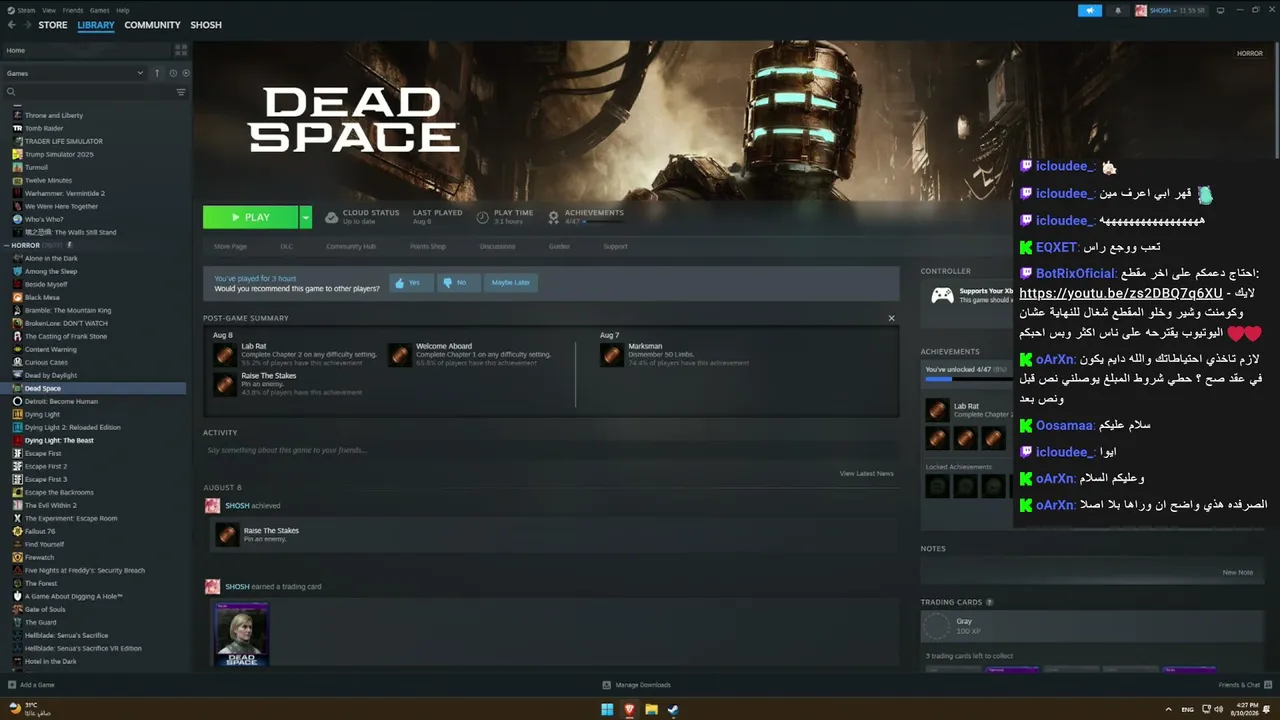Visit the Community Hub link
The height and width of the screenshot is (720, 1280).
click(x=351, y=246)
